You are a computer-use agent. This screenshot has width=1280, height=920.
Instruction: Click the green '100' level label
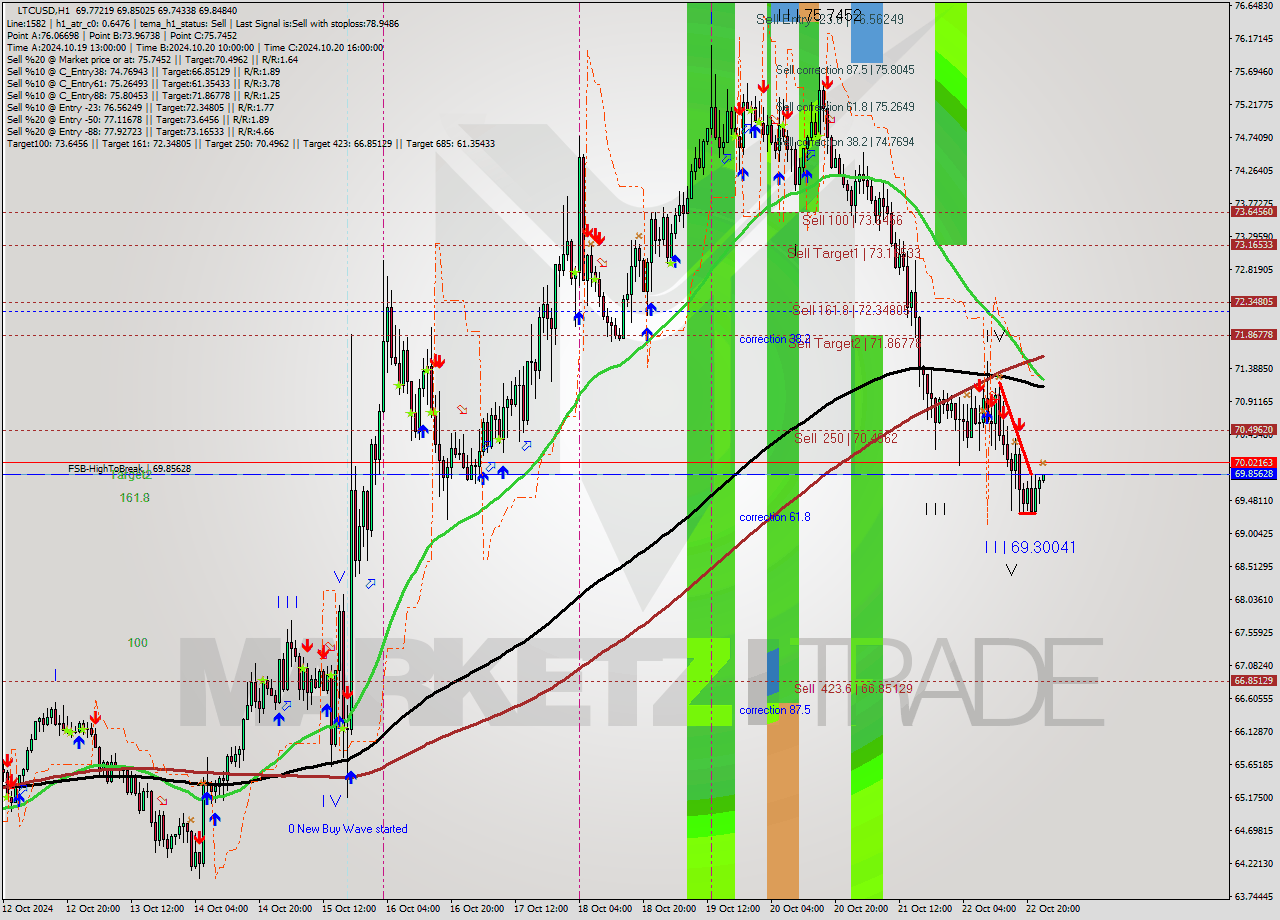tap(137, 643)
